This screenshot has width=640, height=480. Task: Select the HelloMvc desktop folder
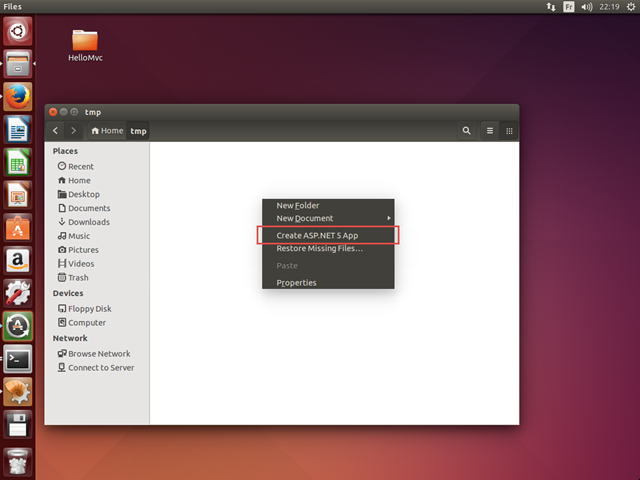tap(85, 45)
